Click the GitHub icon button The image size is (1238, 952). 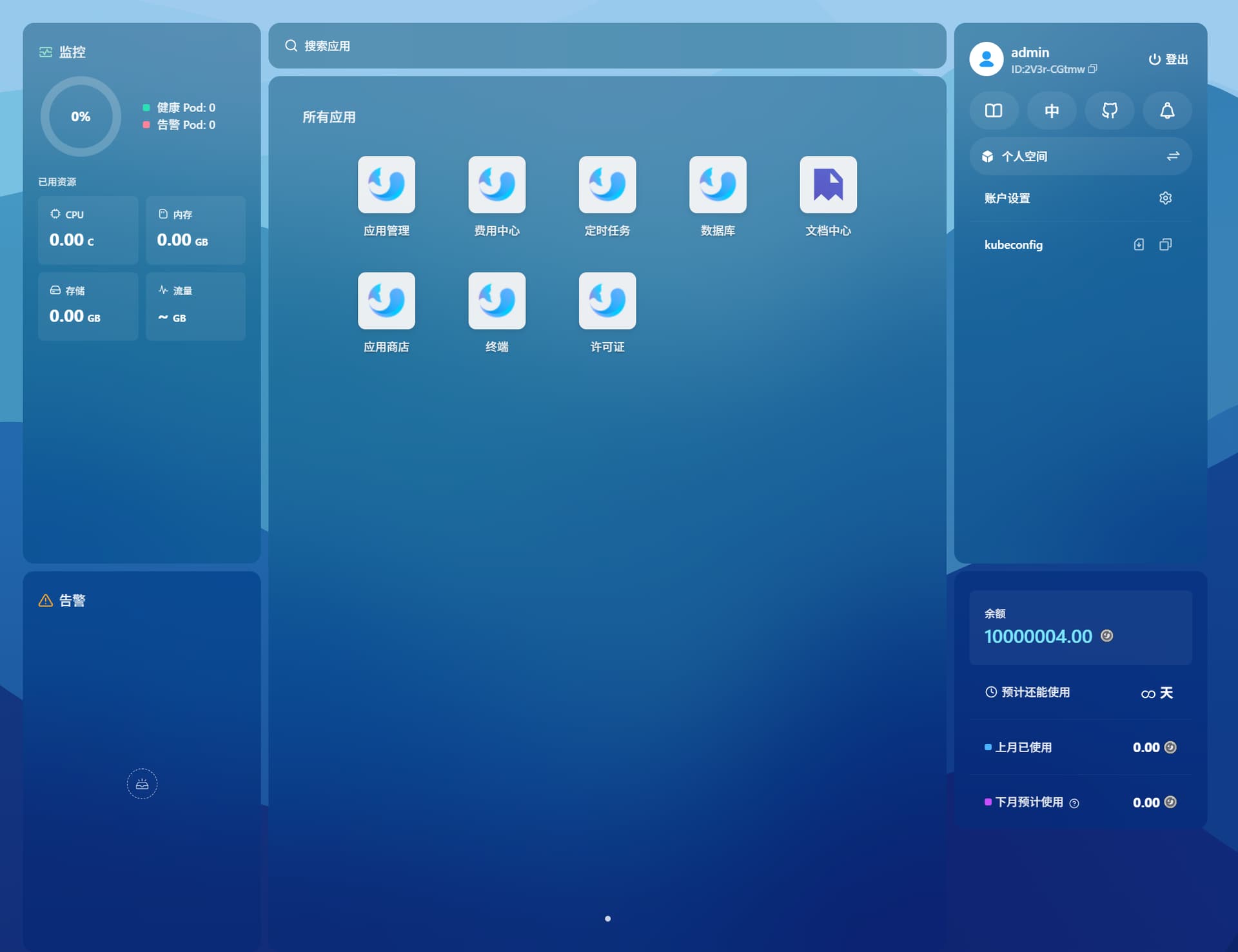pos(1109,111)
